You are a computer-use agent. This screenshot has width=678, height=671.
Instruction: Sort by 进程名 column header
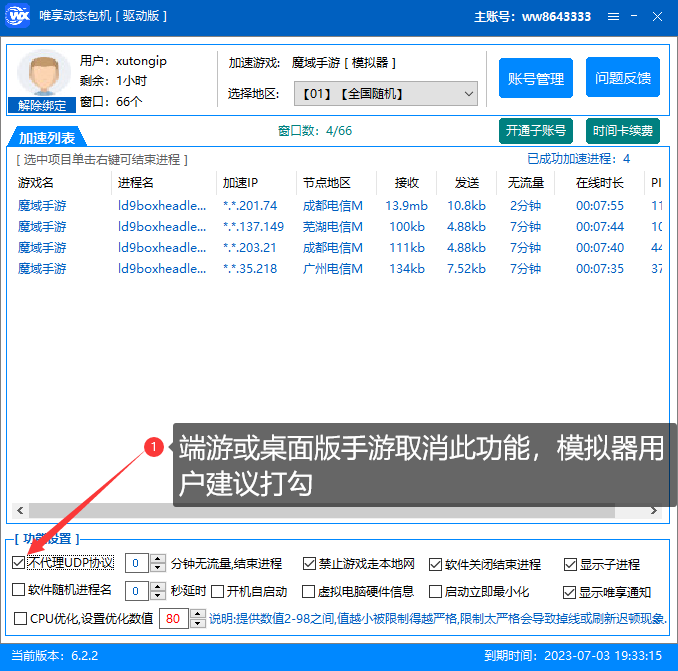[x=136, y=183]
